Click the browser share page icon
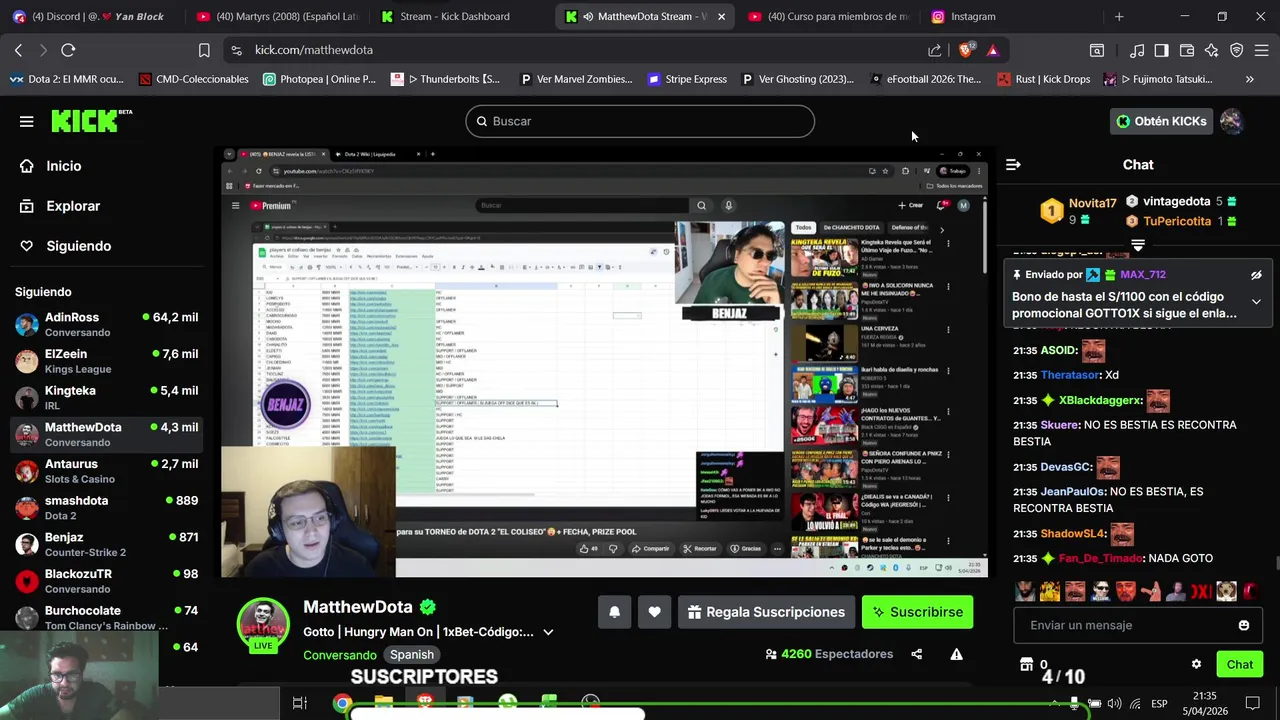The height and width of the screenshot is (720, 1280). click(934, 50)
